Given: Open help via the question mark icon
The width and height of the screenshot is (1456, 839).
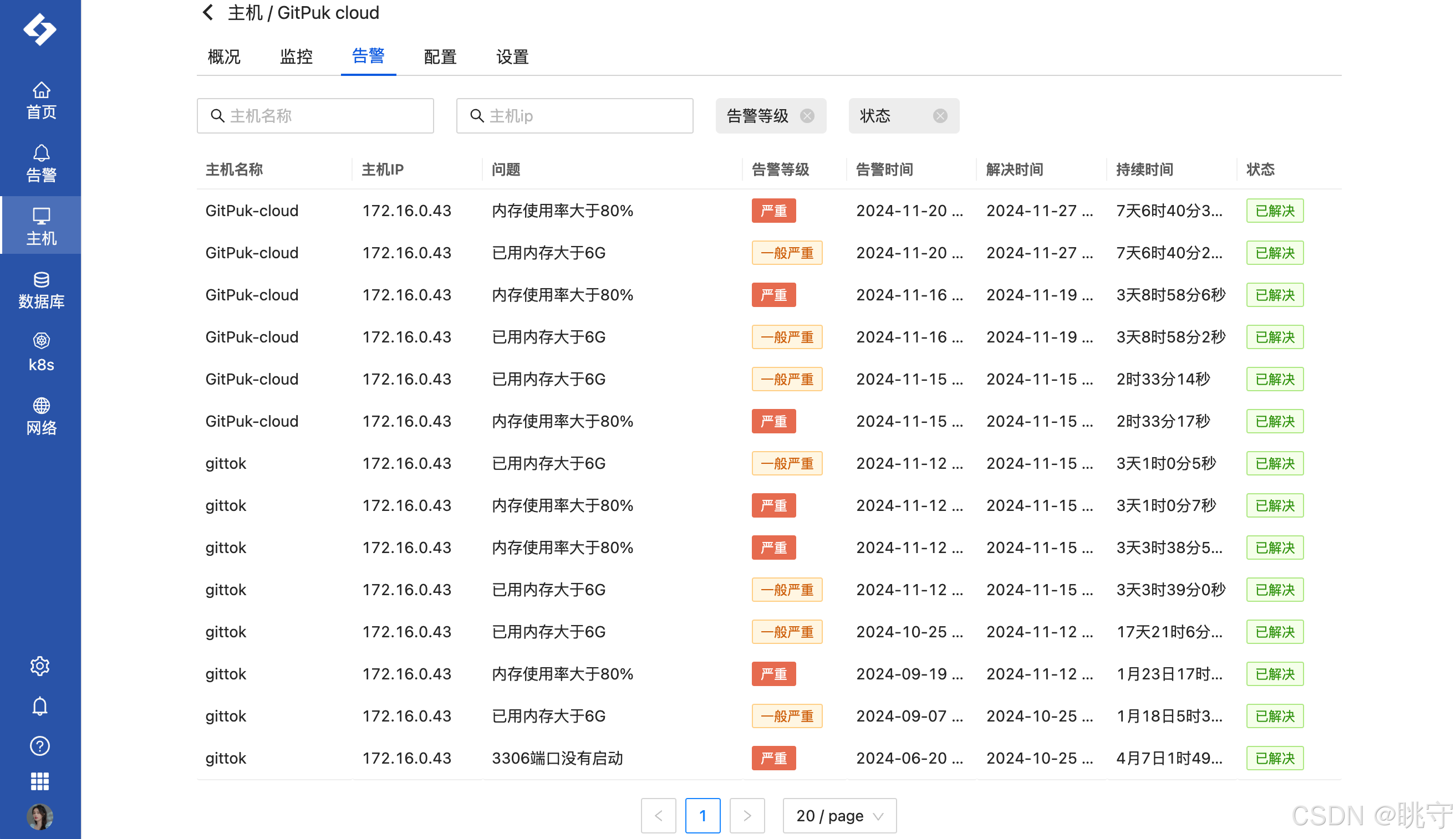Looking at the screenshot, I should point(40,746).
